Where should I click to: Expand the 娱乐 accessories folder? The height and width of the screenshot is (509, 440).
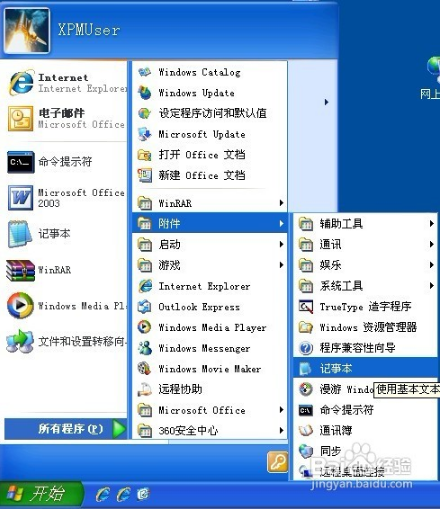coord(366,265)
